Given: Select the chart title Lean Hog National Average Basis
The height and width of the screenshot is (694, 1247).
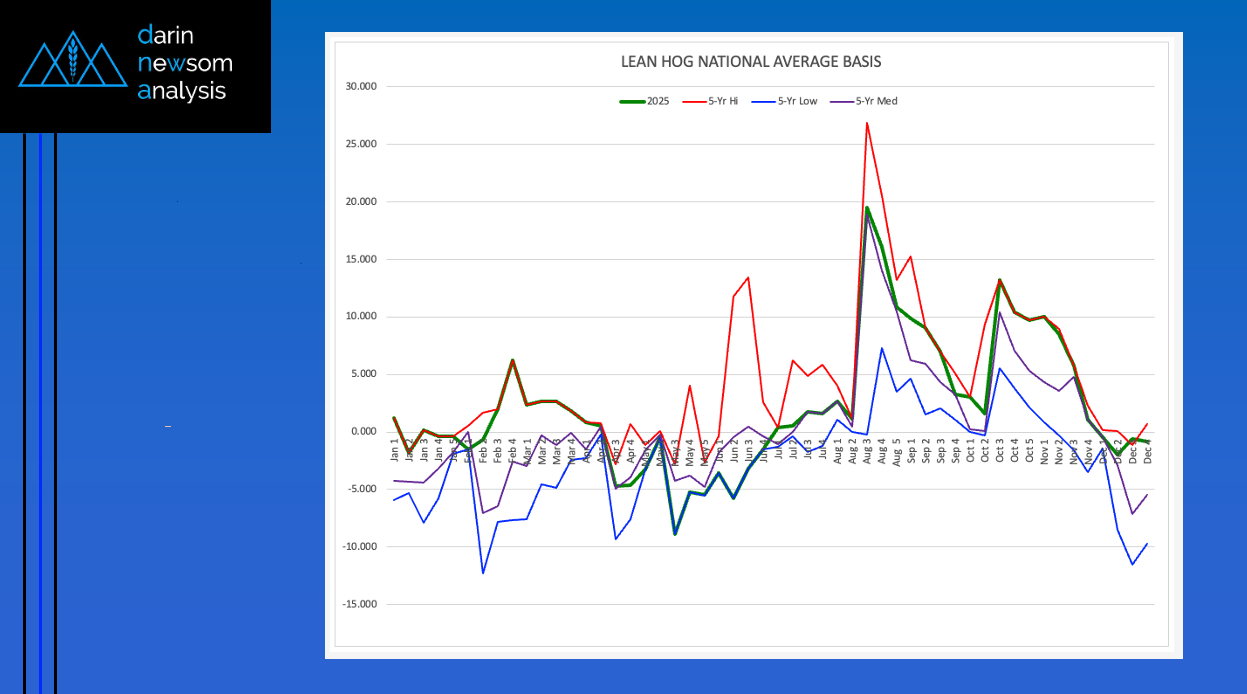Looking at the screenshot, I should 751,62.
